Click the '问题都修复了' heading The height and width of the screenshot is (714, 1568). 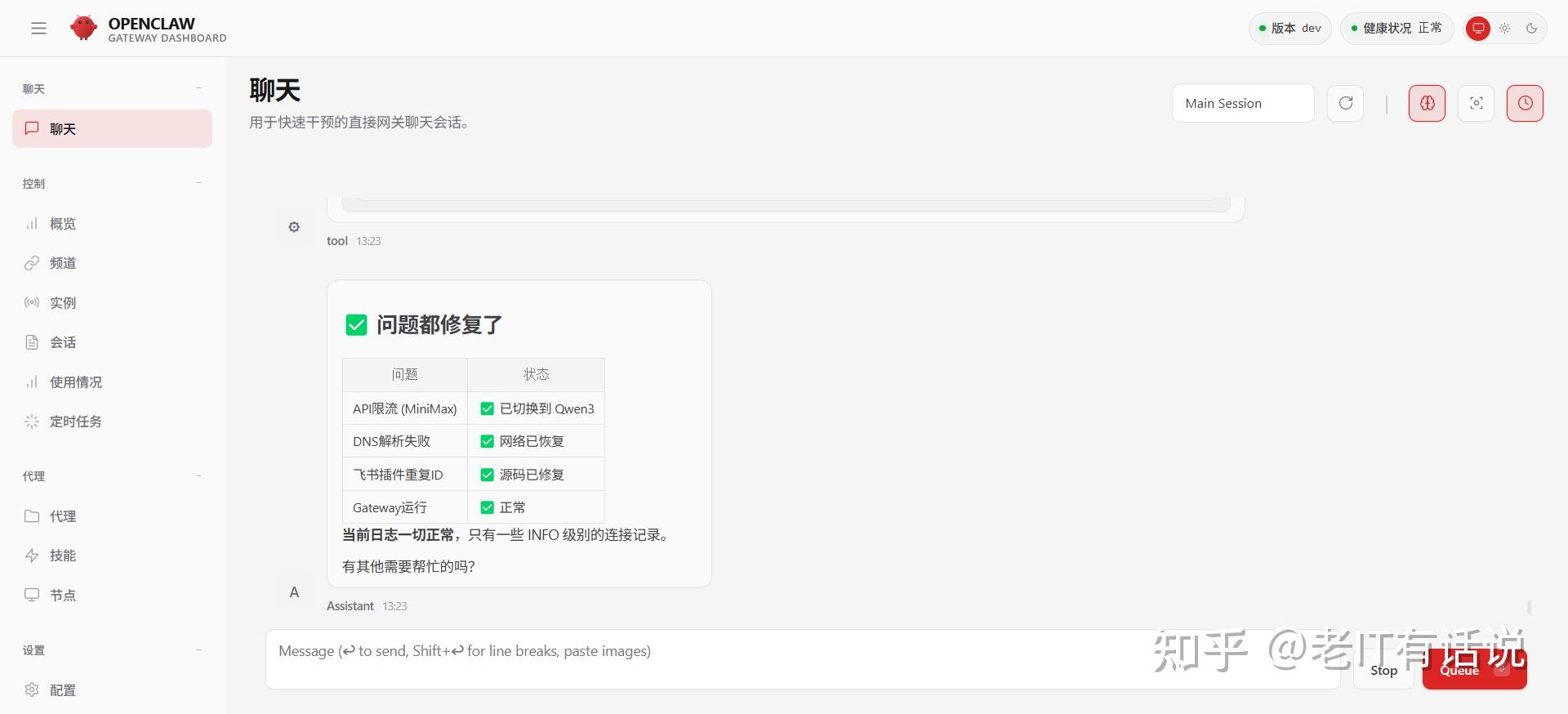[x=439, y=325]
